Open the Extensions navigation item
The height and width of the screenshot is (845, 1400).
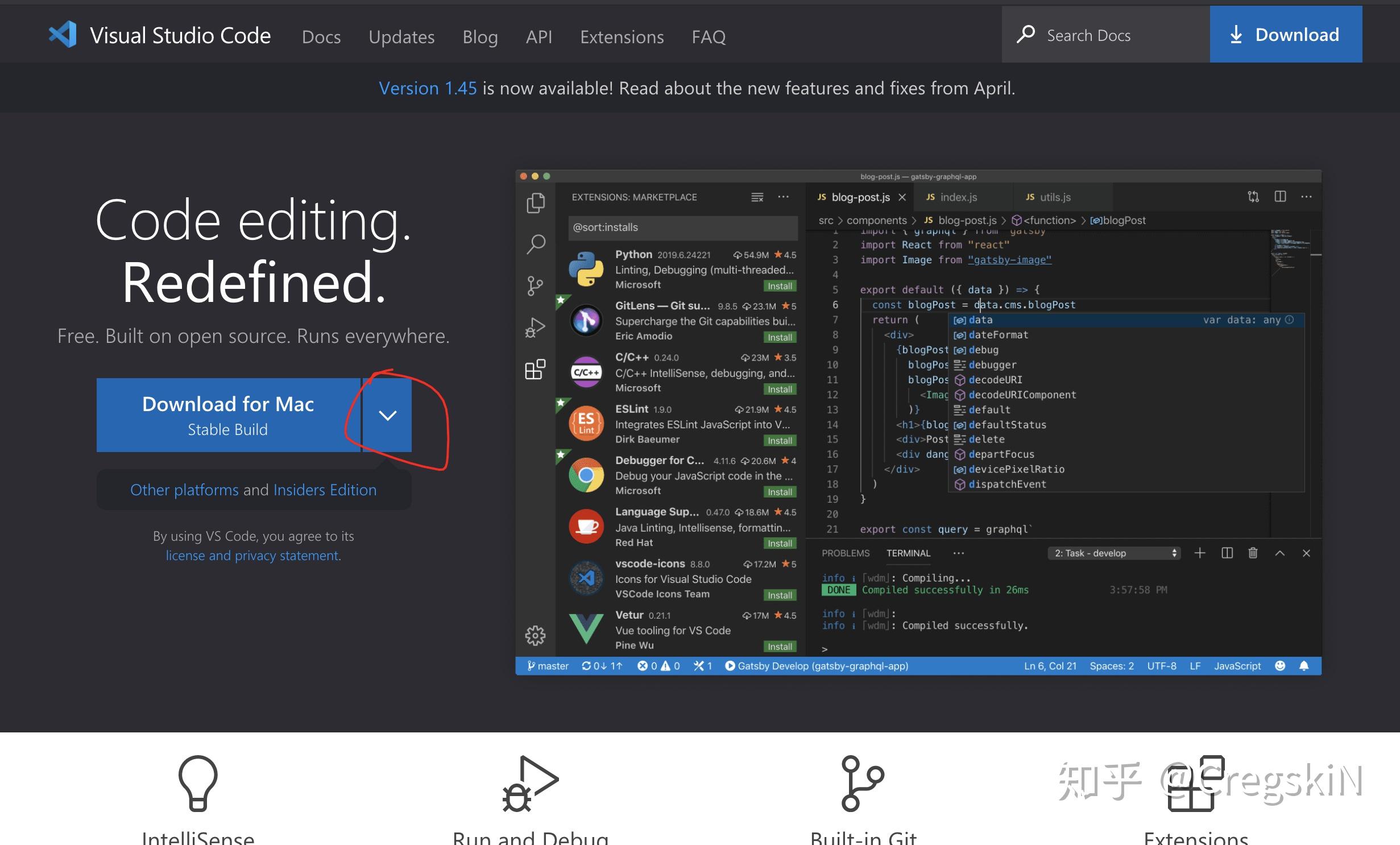(622, 37)
